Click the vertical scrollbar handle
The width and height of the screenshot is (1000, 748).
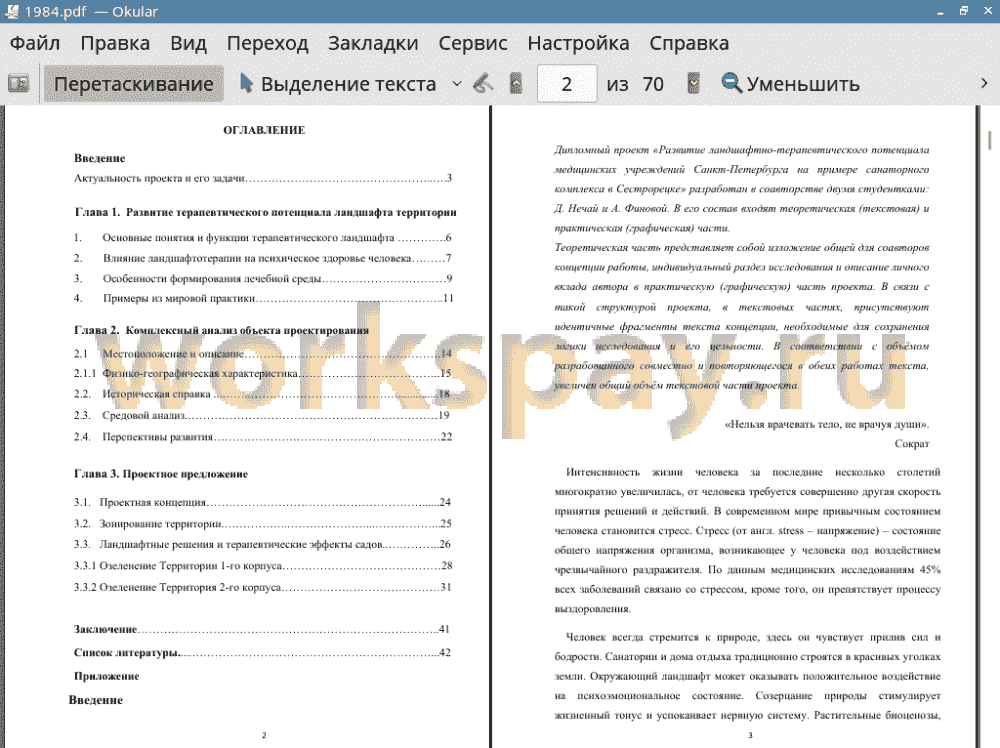[x=990, y=140]
